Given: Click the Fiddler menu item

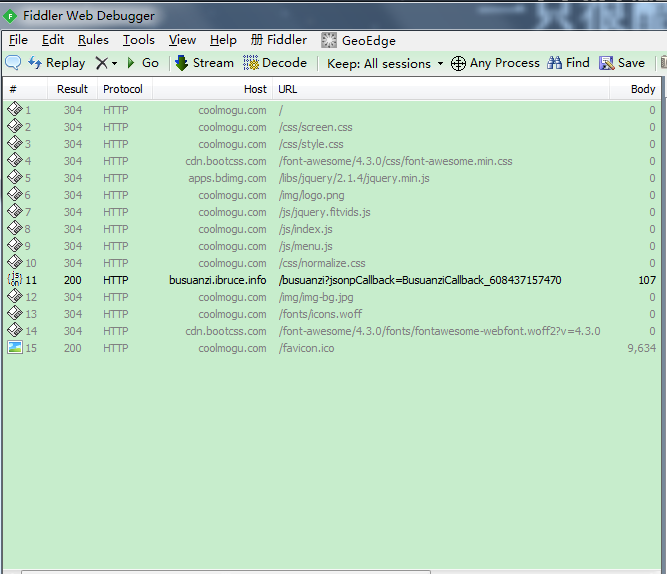Looking at the screenshot, I should [x=279, y=40].
